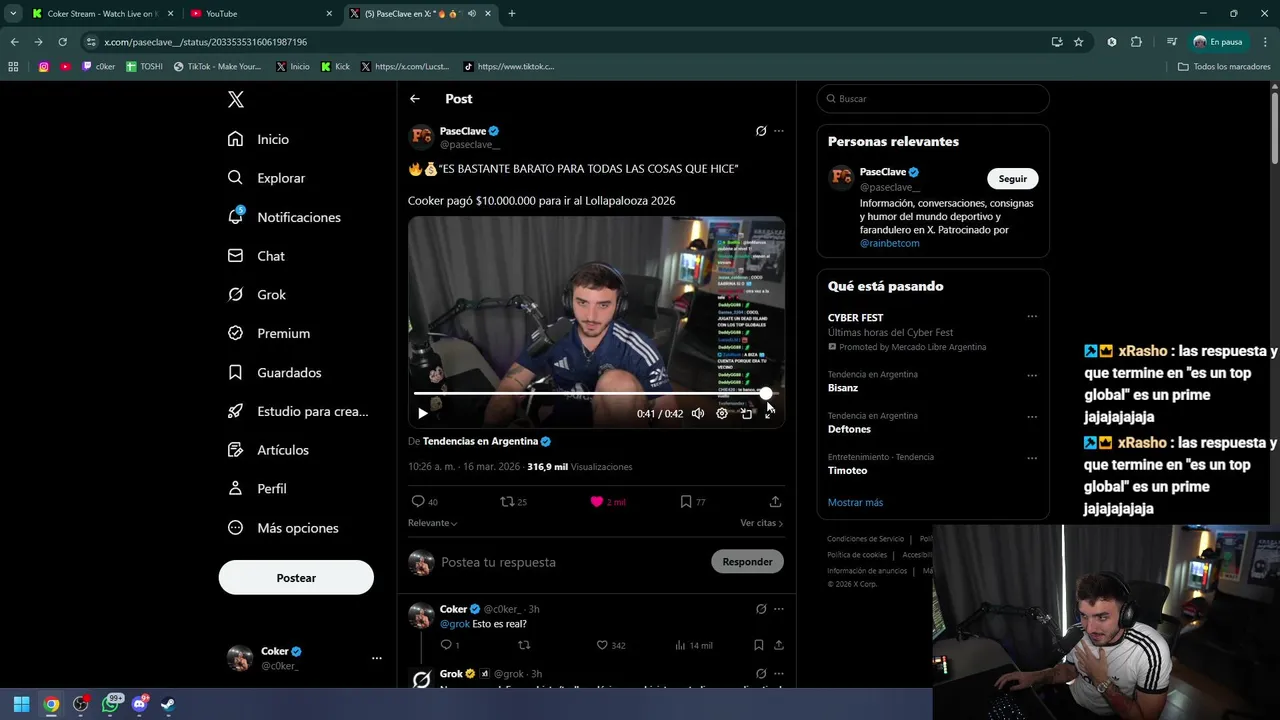This screenshot has height=720, width=1280.
Task: Open Artículos in the sidebar
Action: coord(268,450)
